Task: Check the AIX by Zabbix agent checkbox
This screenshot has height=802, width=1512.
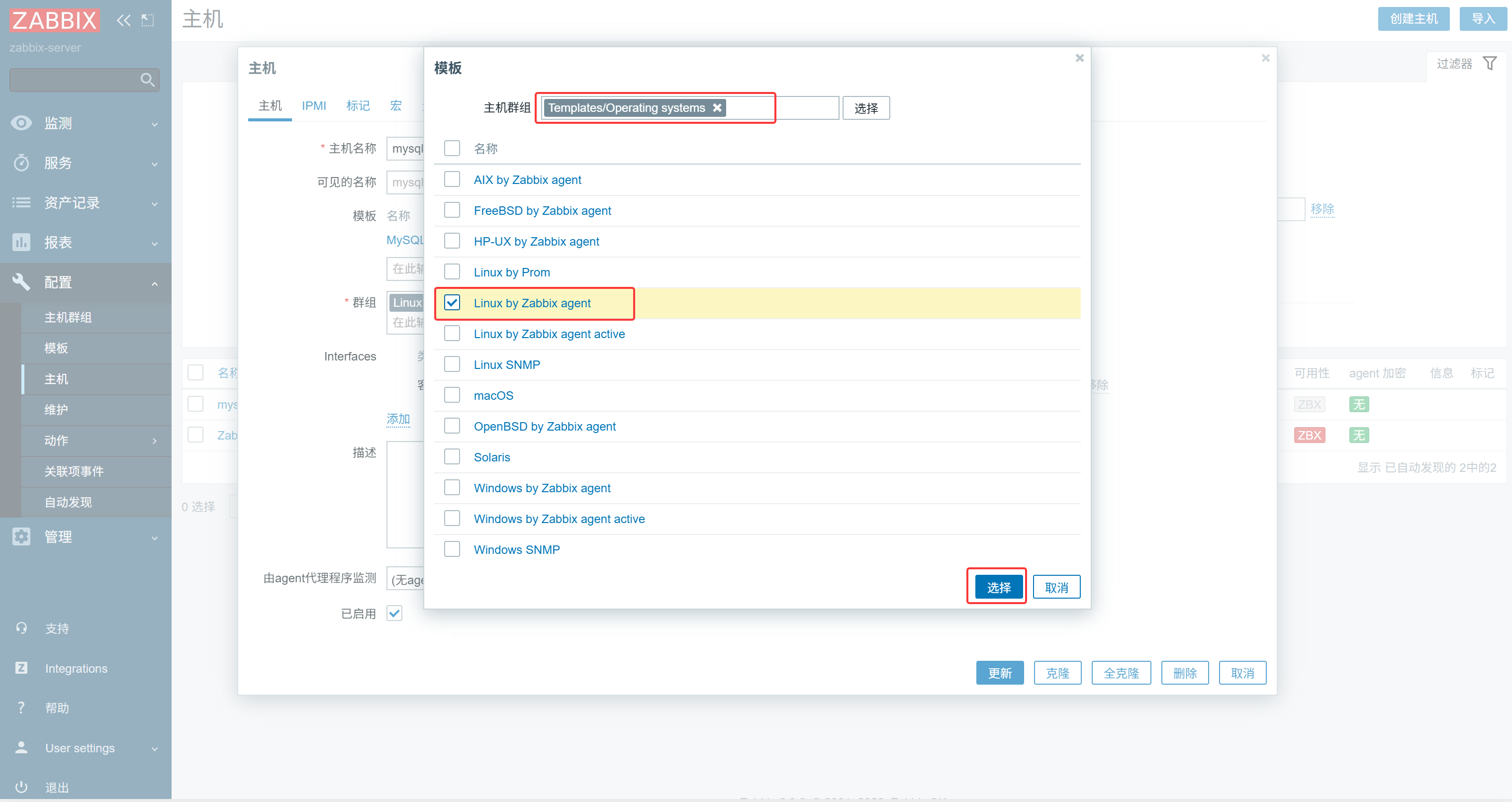Action: (x=452, y=179)
